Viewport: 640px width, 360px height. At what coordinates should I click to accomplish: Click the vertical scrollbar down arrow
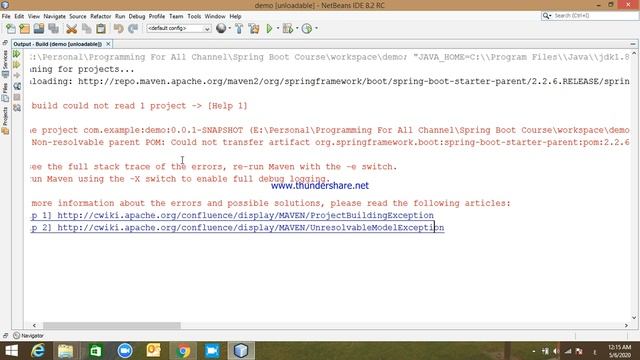(x=634, y=318)
